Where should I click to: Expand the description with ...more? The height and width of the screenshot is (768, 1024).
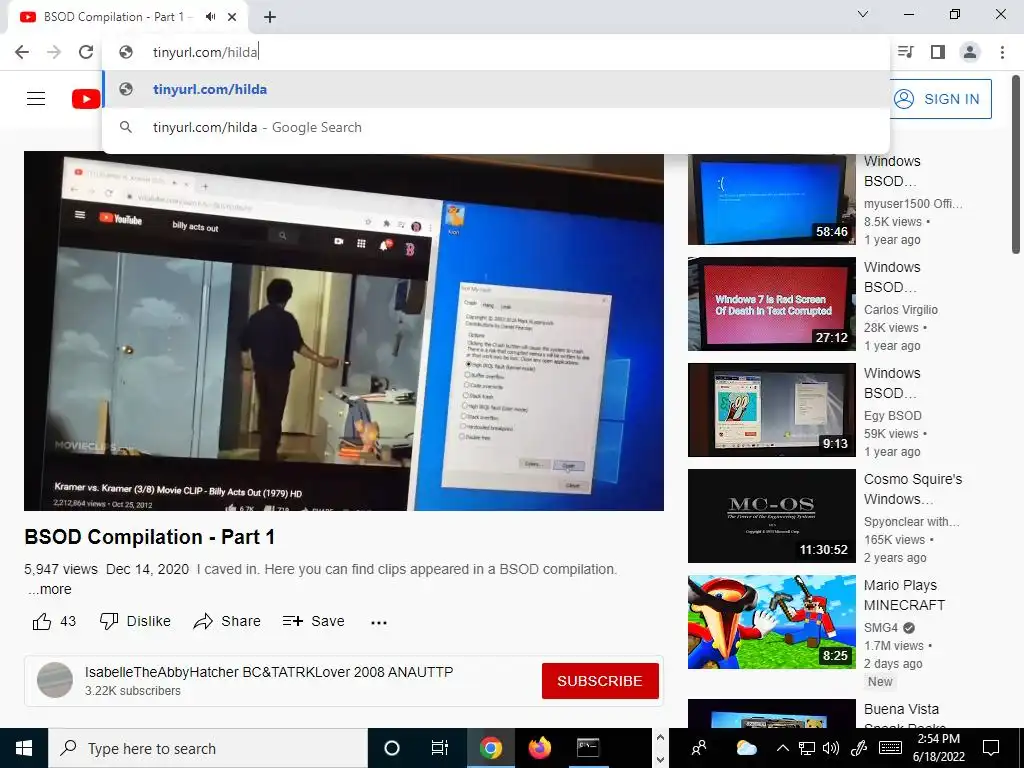50,589
